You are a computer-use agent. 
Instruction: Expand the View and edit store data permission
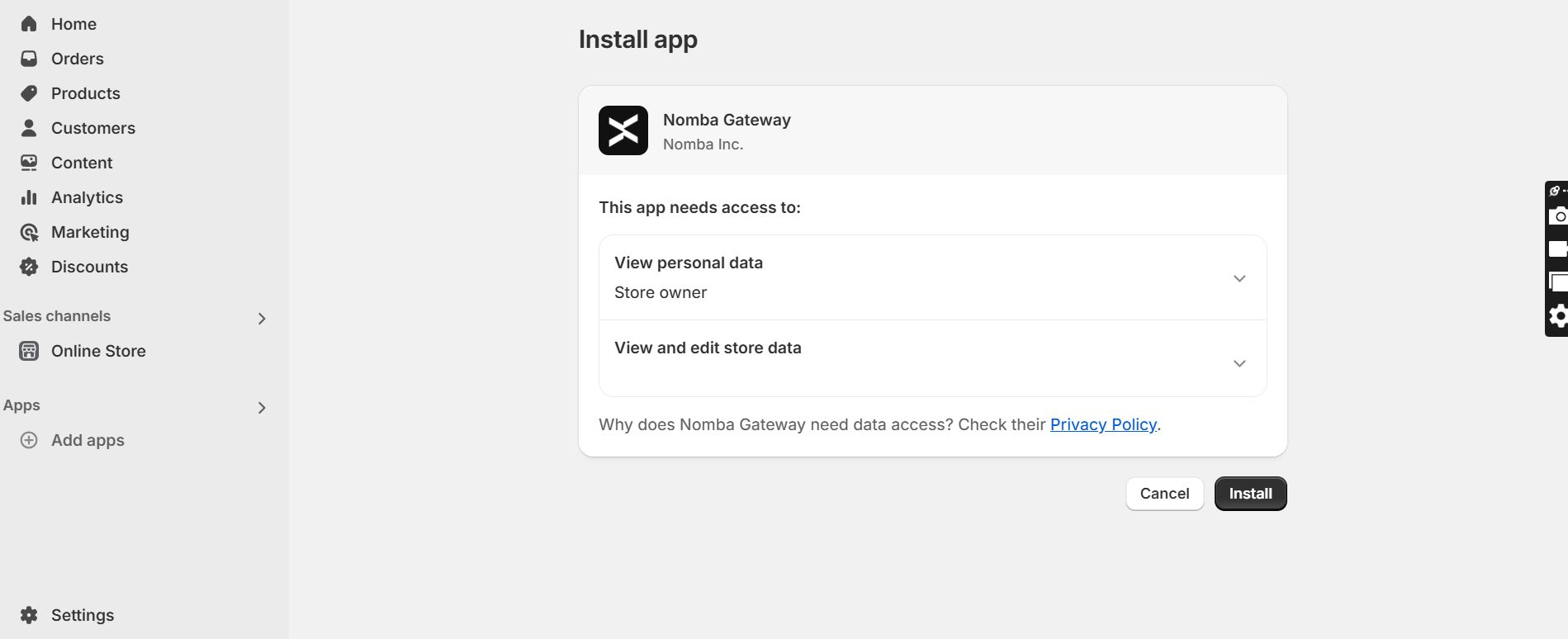tap(1239, 363)
